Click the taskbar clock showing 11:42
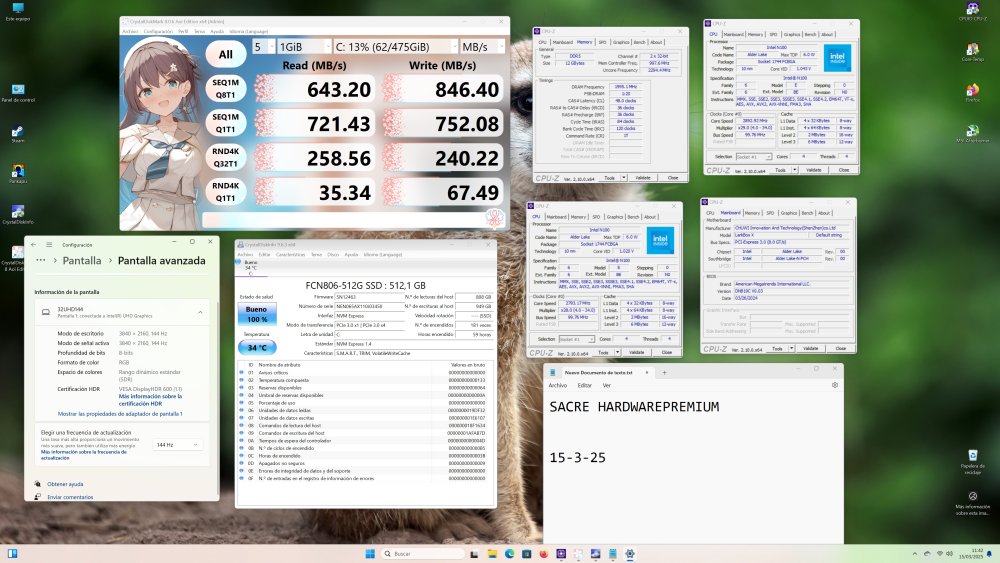This screenshot has width=1000, height=563. coord(973,553)
